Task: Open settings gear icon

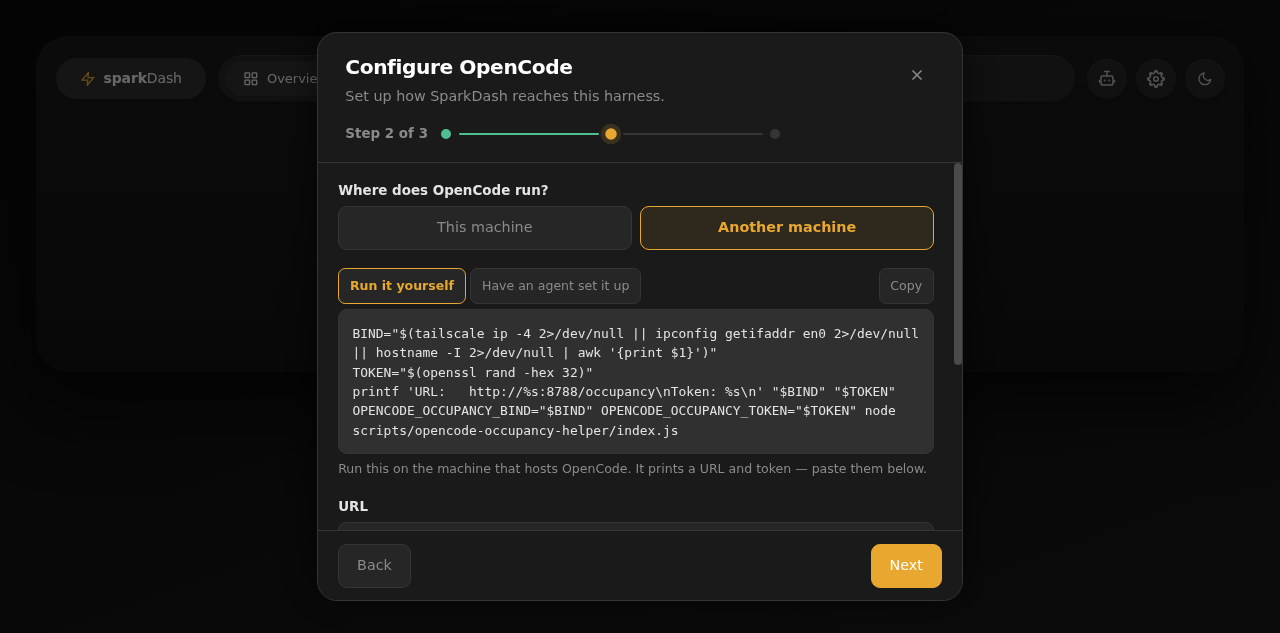Action: pyautogui.click(x=1156, y=79)
